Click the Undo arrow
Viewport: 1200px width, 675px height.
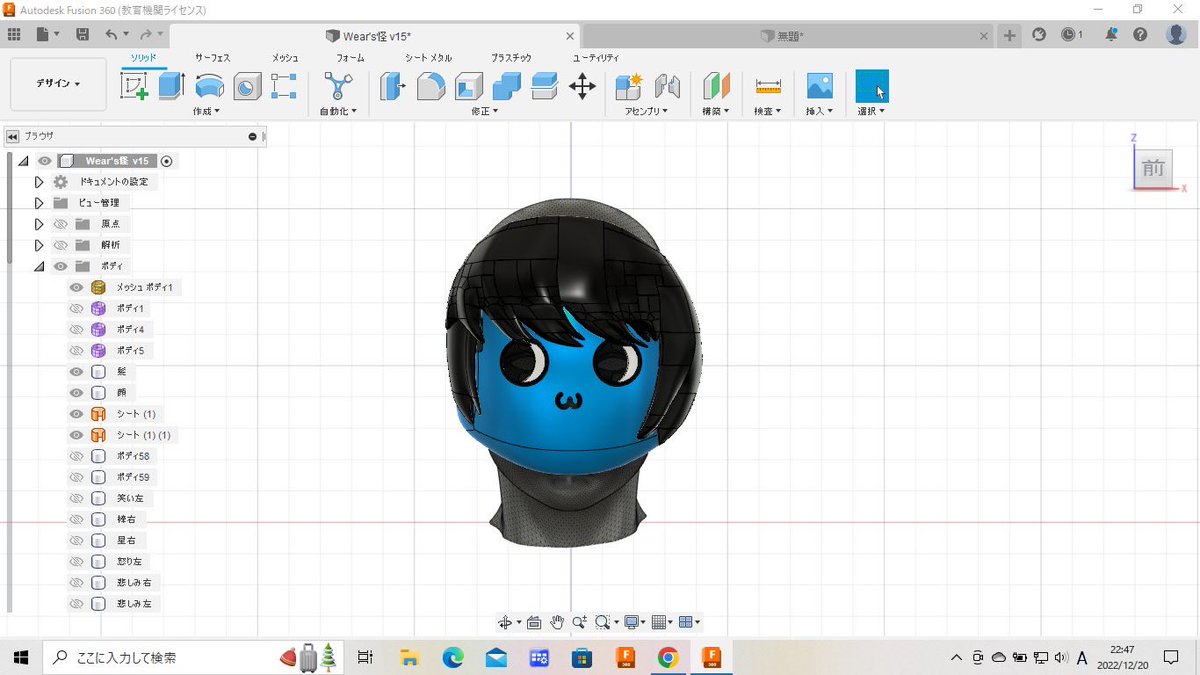click(112, 34)
